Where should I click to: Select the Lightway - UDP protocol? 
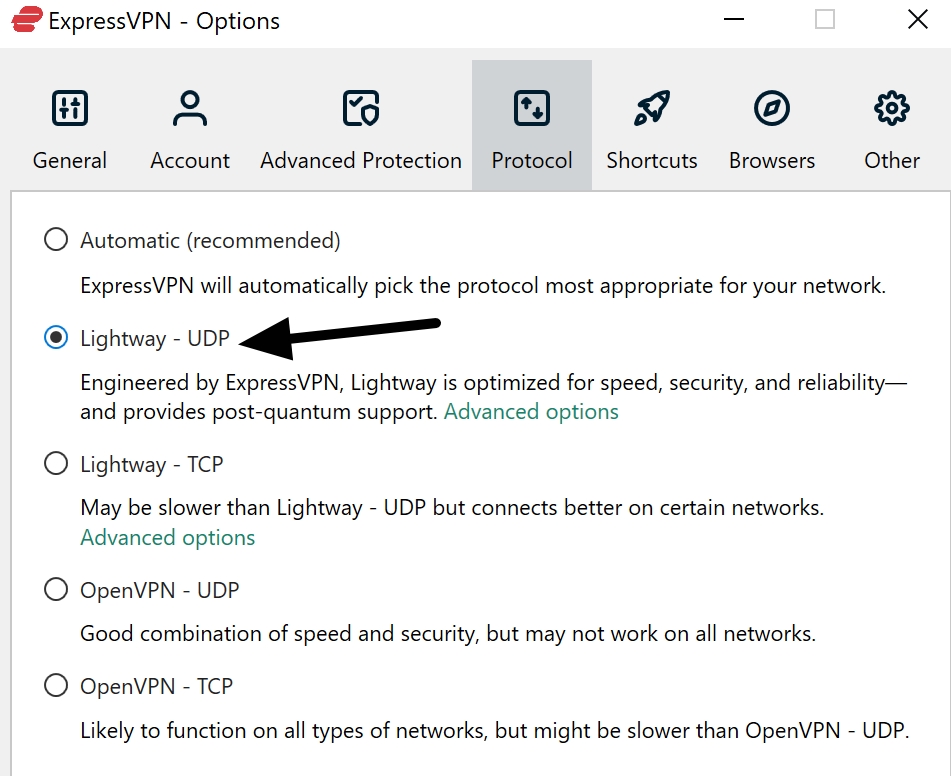pyautogui.click(x=57, y=338)
